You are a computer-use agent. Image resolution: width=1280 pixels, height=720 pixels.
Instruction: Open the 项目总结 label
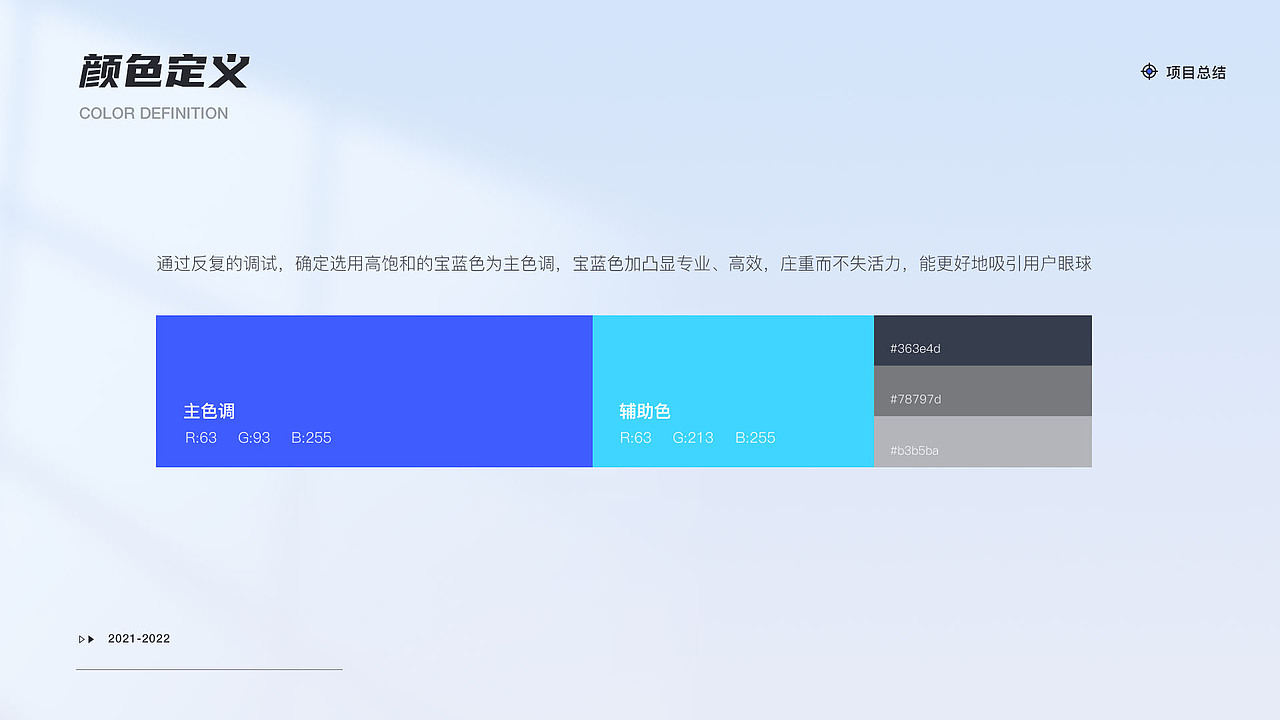click(x=1196, y=71)
